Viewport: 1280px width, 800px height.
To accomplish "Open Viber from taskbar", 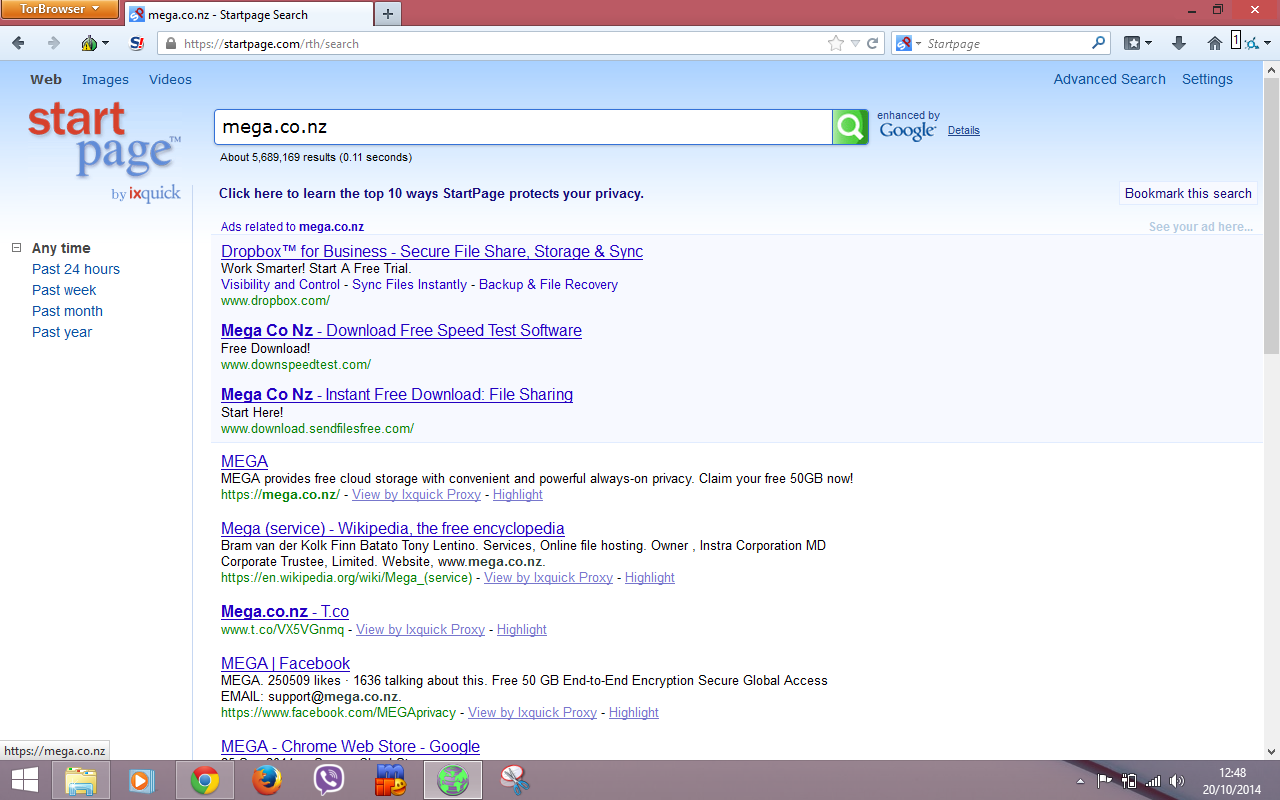I will pyautogui.click(x=329, y=780).
